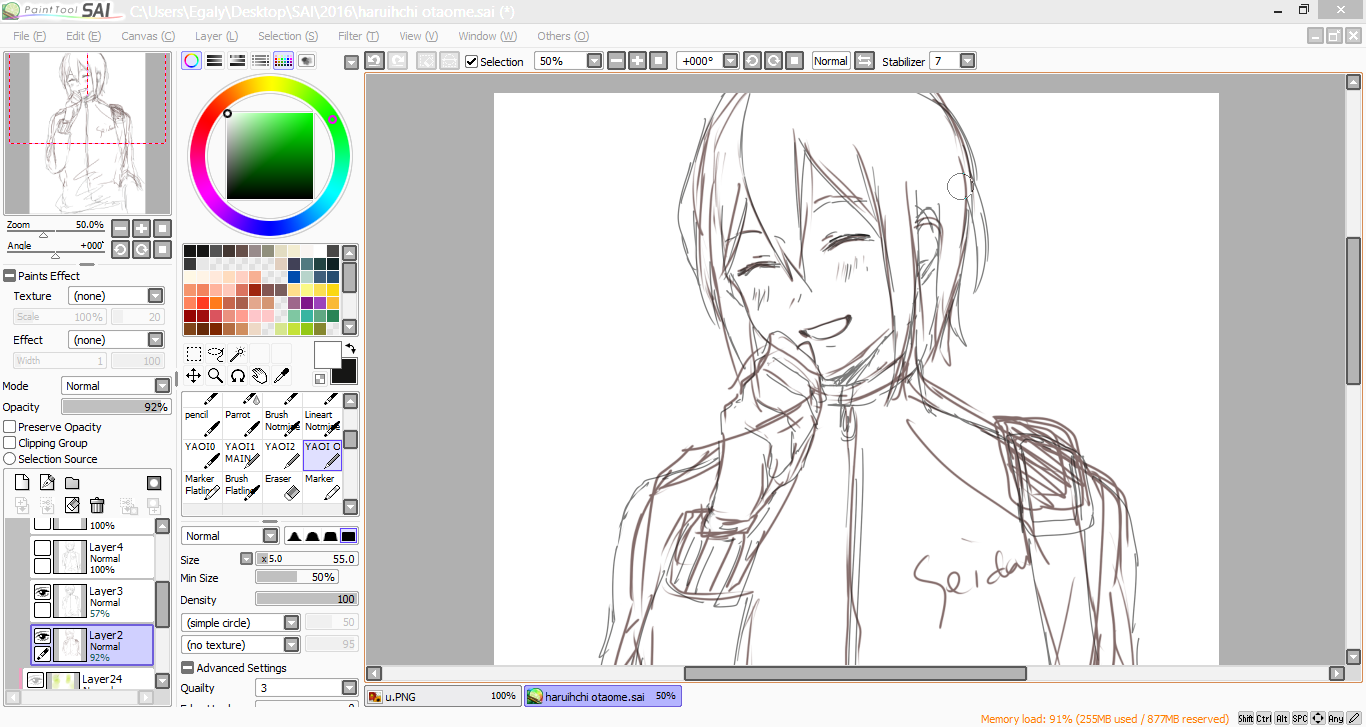Screen dimensions: 1366x727
Task: Click the navigator thumbnail preview
Action: (89, 132)
